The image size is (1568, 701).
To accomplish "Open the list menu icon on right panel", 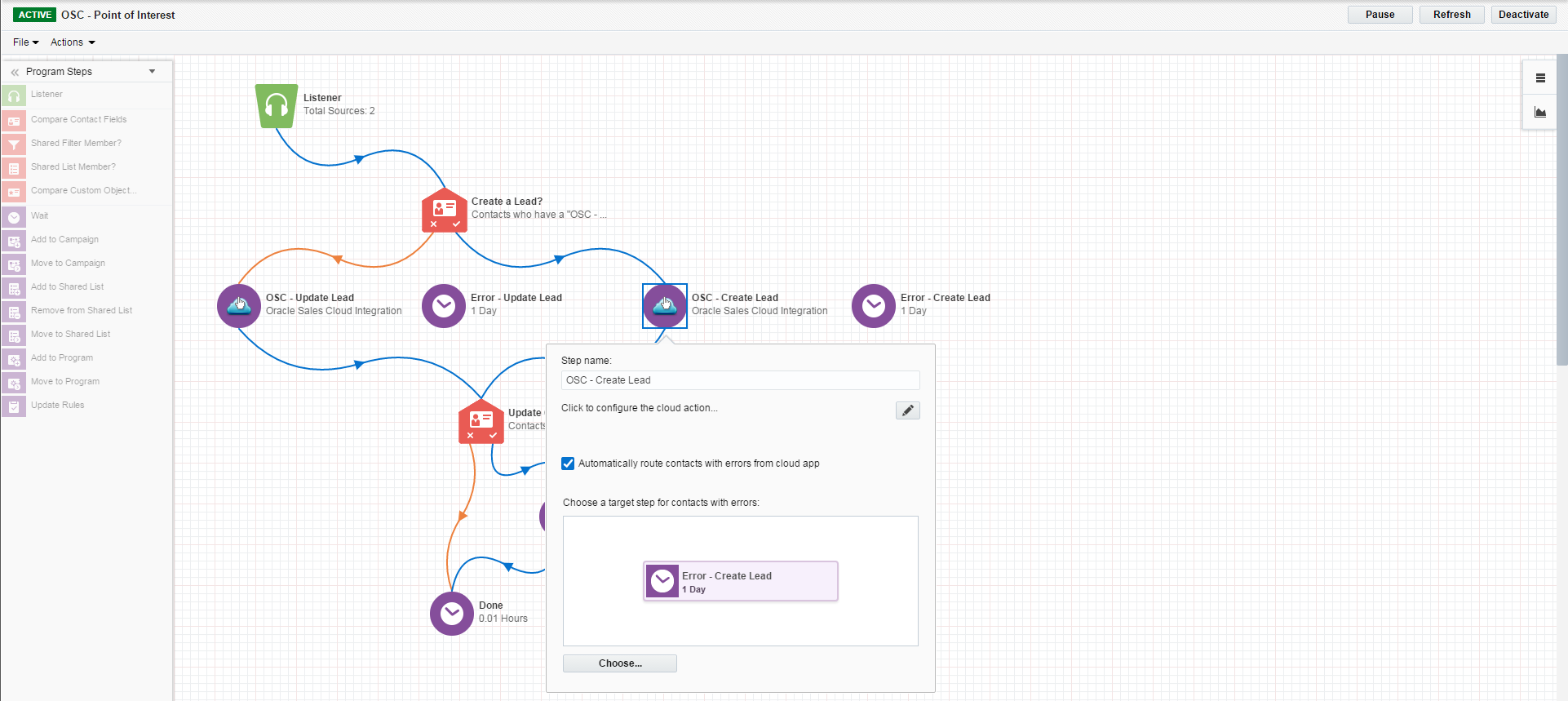I will pos(1540,78).
